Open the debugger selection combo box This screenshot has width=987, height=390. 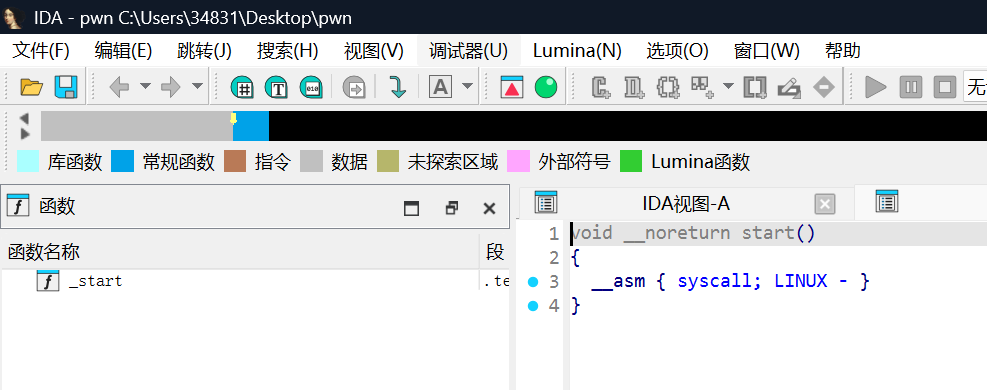point(975,87)
